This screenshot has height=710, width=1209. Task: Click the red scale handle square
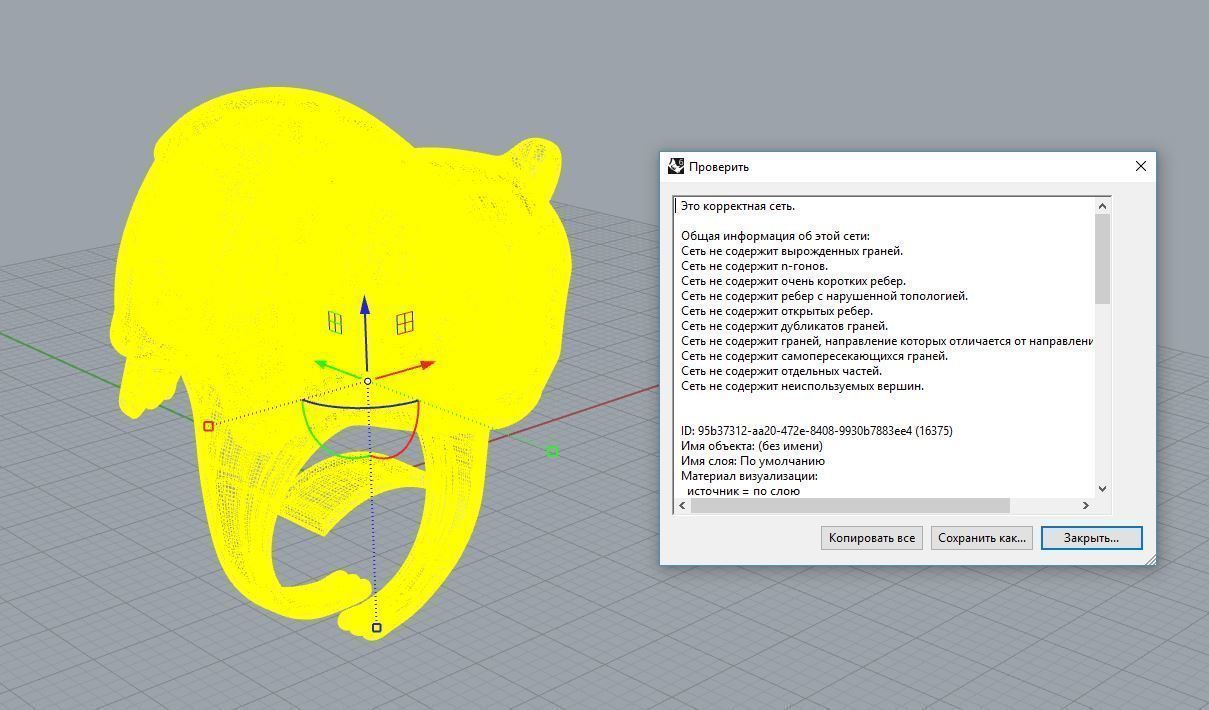pos(208,426)
